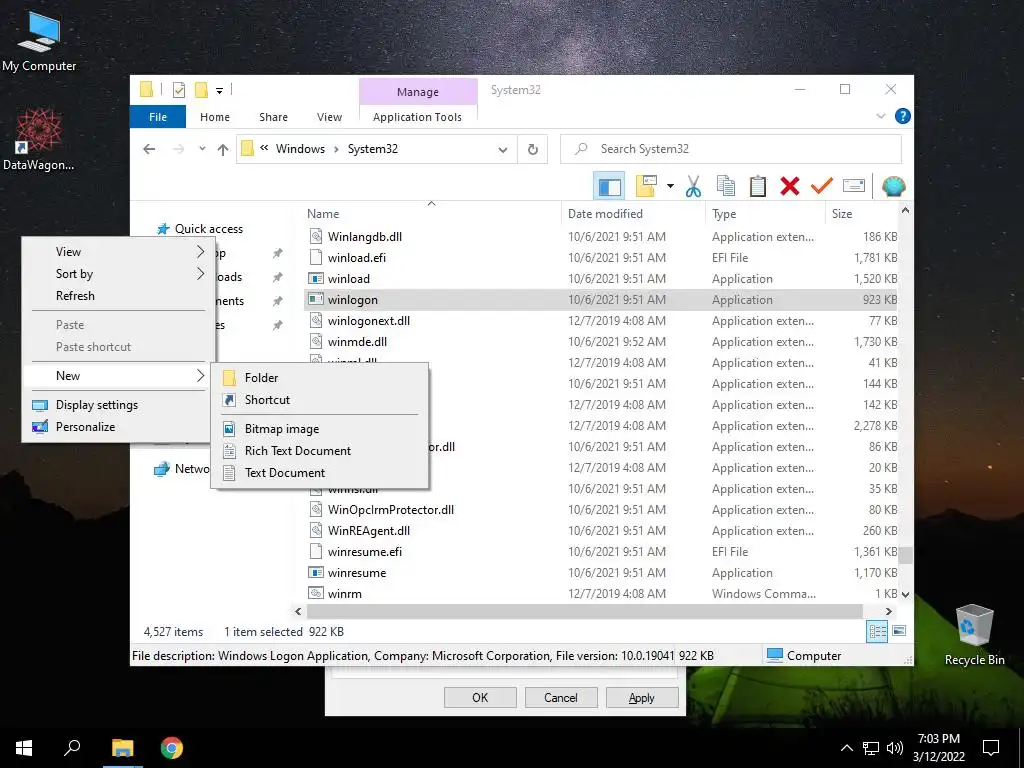Screen dimensions: 1024x768
Task: Click the scissors Cut icon
Action: pyautogui.click(x=693, y=187)
